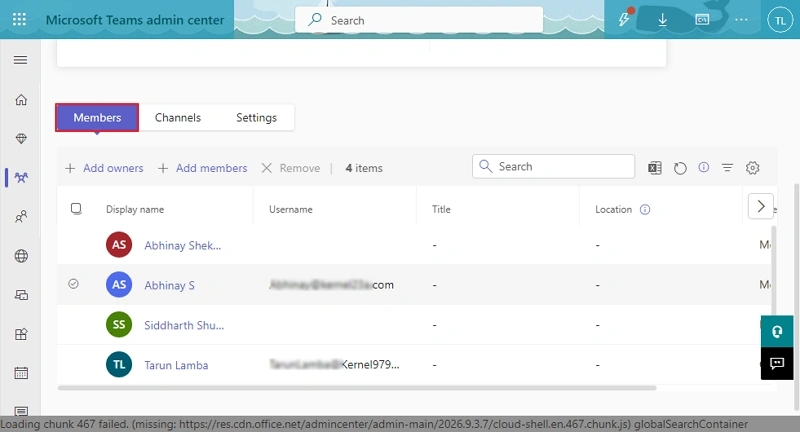The height and width of the screenshot is (432, 800).
Task: Click Add members
Action: click(203, 168)
